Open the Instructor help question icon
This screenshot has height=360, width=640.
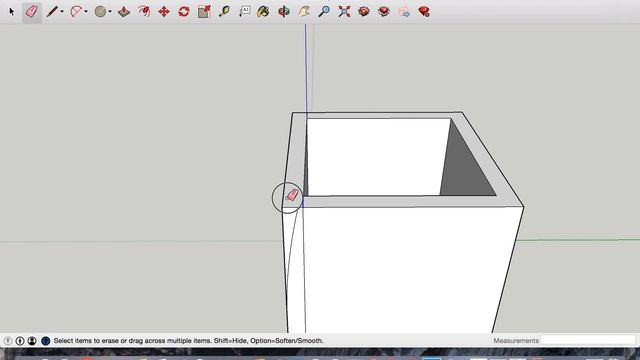(45, 340)
